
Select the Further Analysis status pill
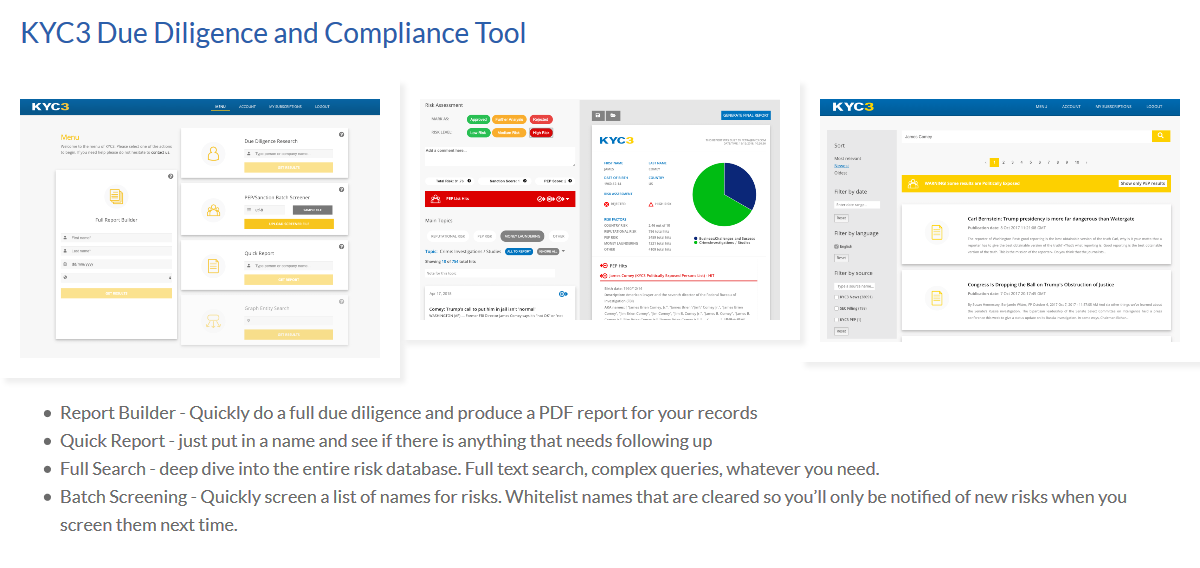pyautogui.click(x=509, y=119)
